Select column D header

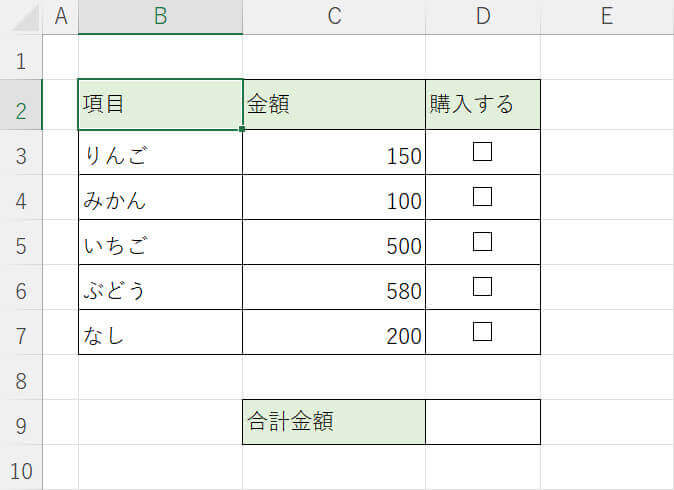tap(483, 16)
